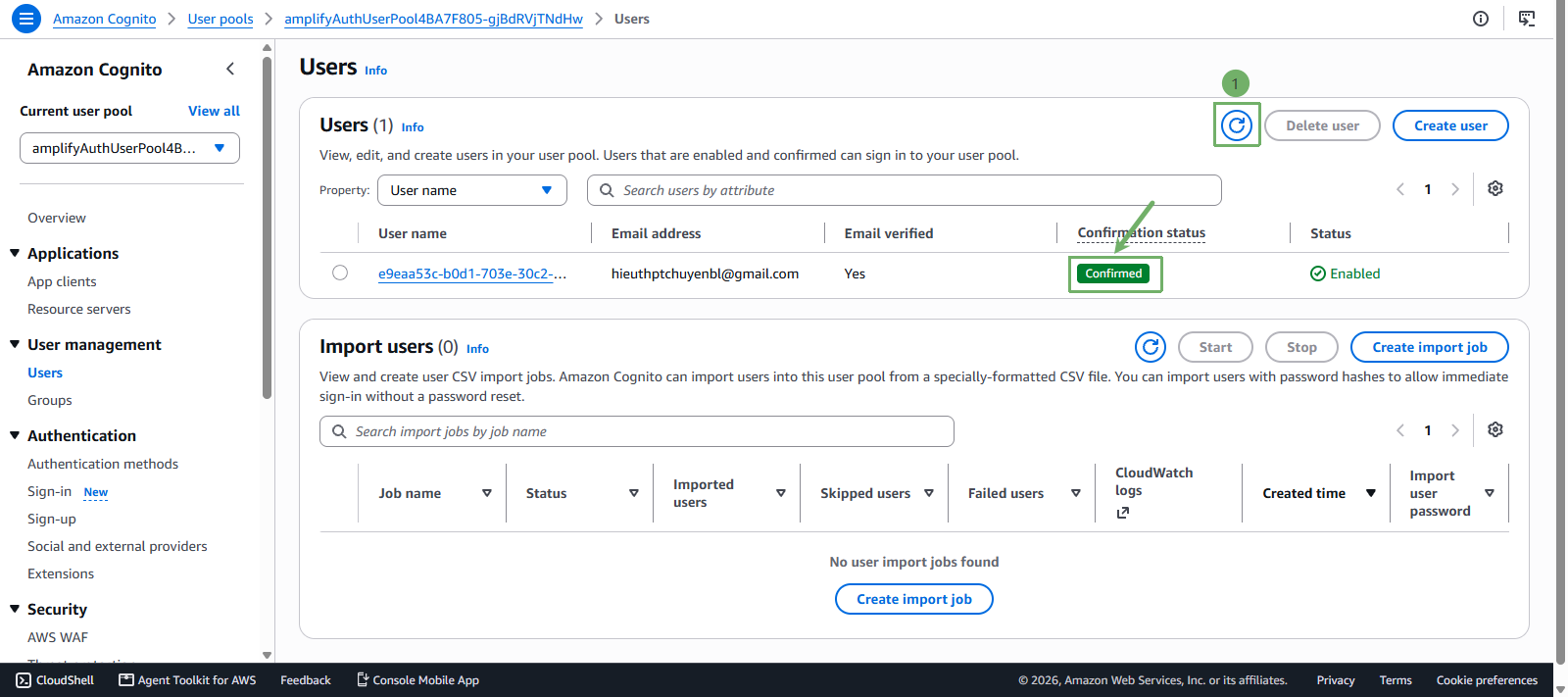Open the Property User name dropdown

pos(472,190)
